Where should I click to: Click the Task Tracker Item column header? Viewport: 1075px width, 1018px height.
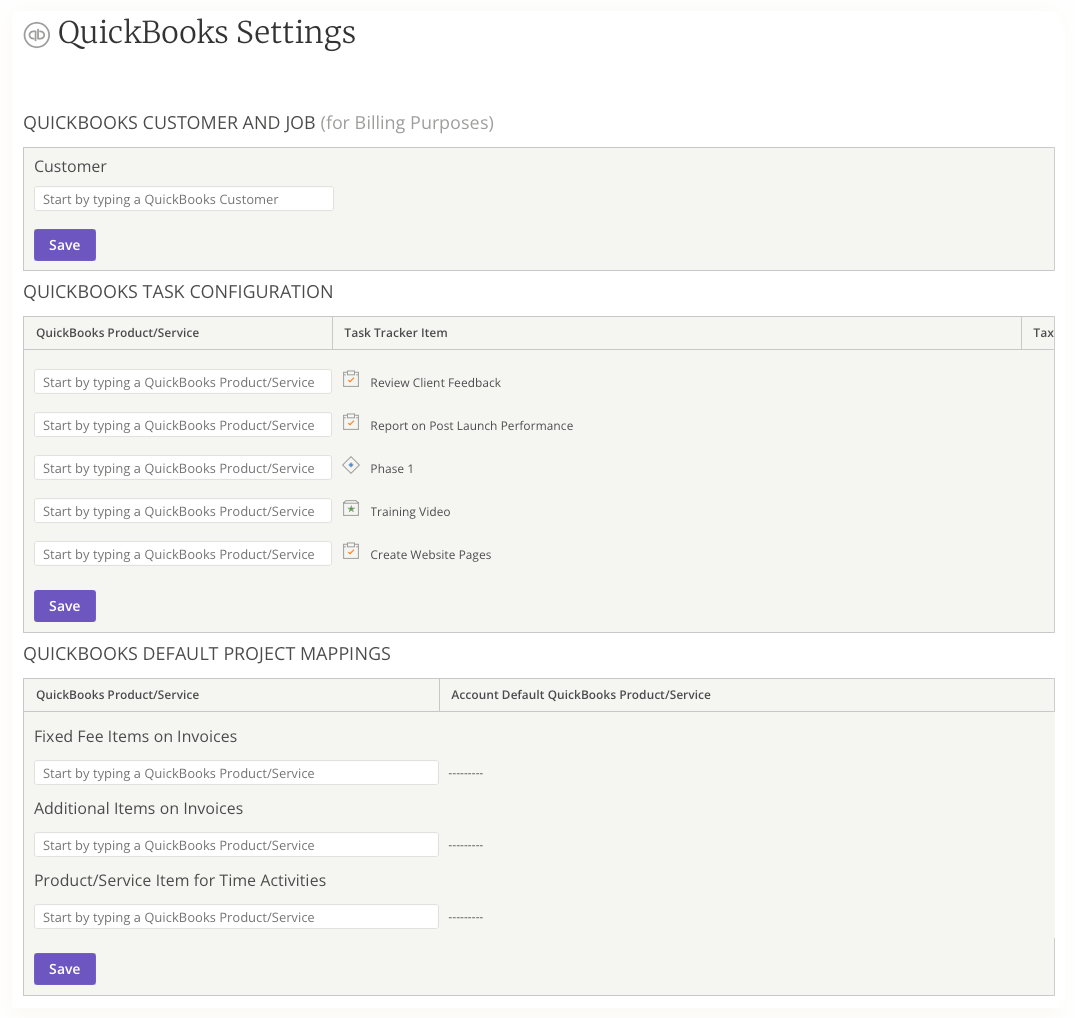[x=394, y=333]
